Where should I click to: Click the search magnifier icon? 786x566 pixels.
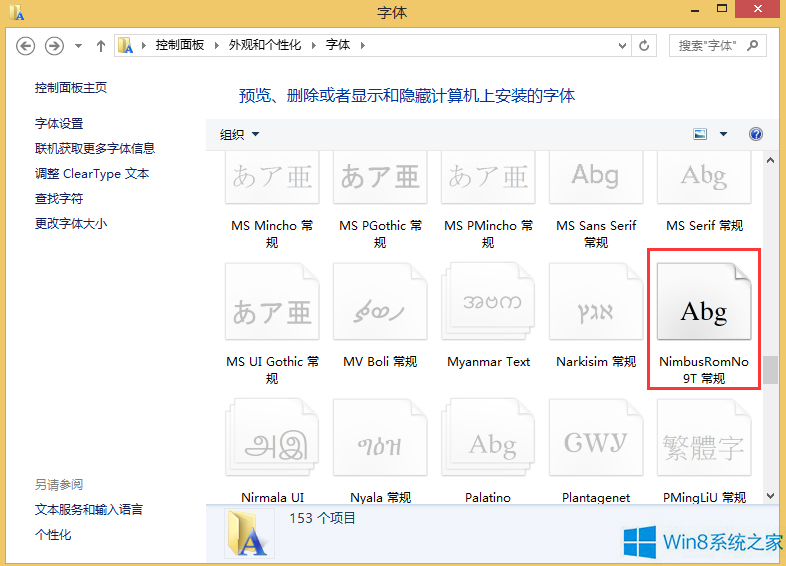752,46
